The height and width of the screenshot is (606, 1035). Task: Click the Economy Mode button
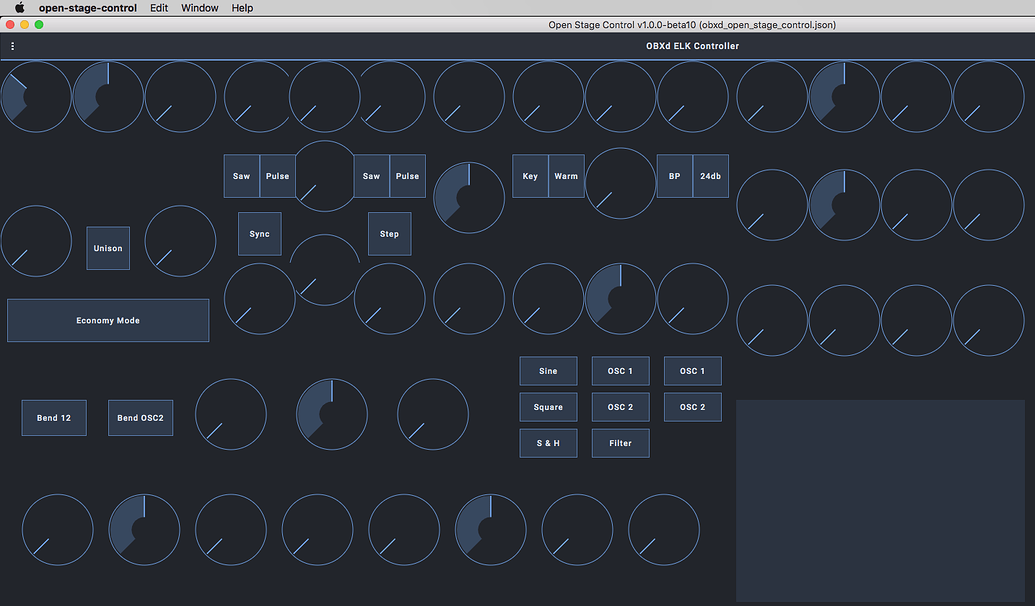tap(108, 320)
